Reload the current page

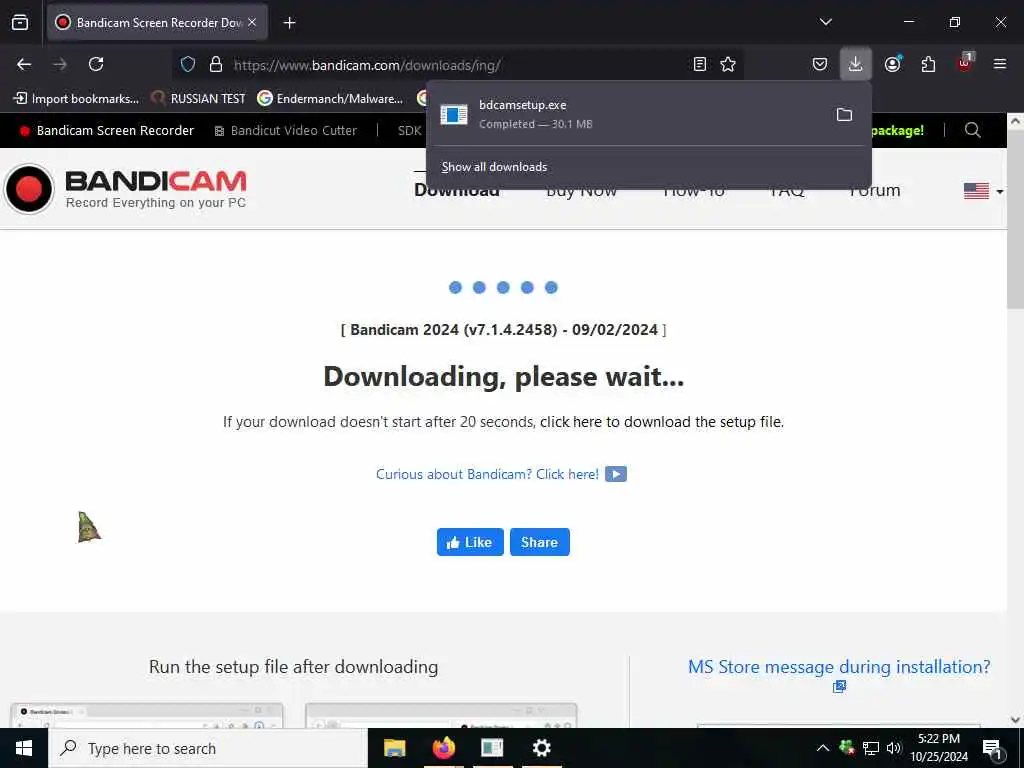tap(96, 64)
